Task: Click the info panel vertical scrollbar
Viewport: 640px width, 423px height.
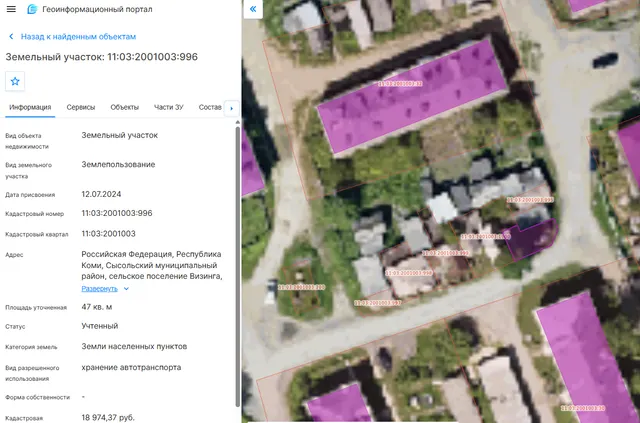Action: coord(238,266)
